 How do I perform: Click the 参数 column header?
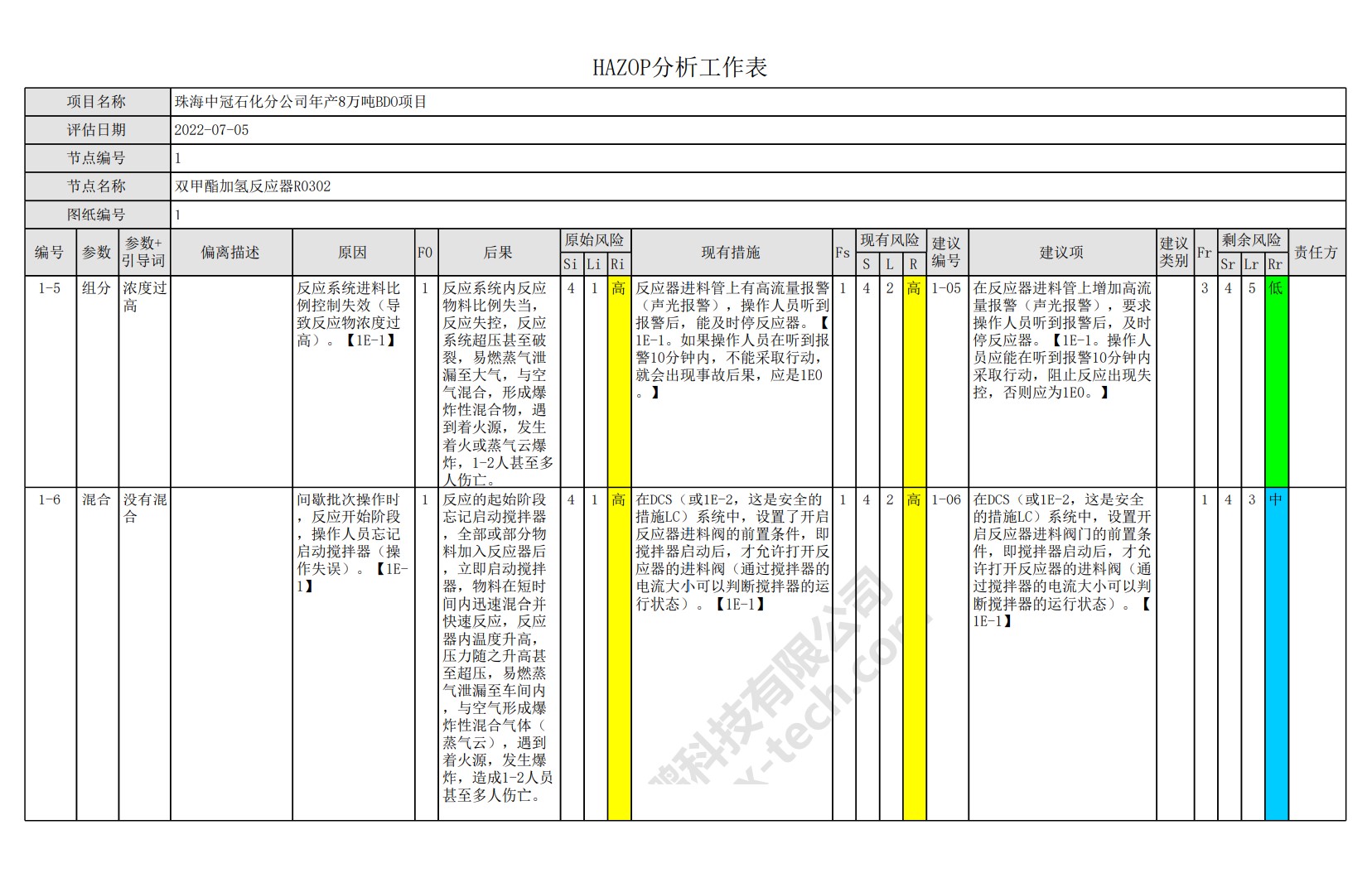click(x=97, y=253)
